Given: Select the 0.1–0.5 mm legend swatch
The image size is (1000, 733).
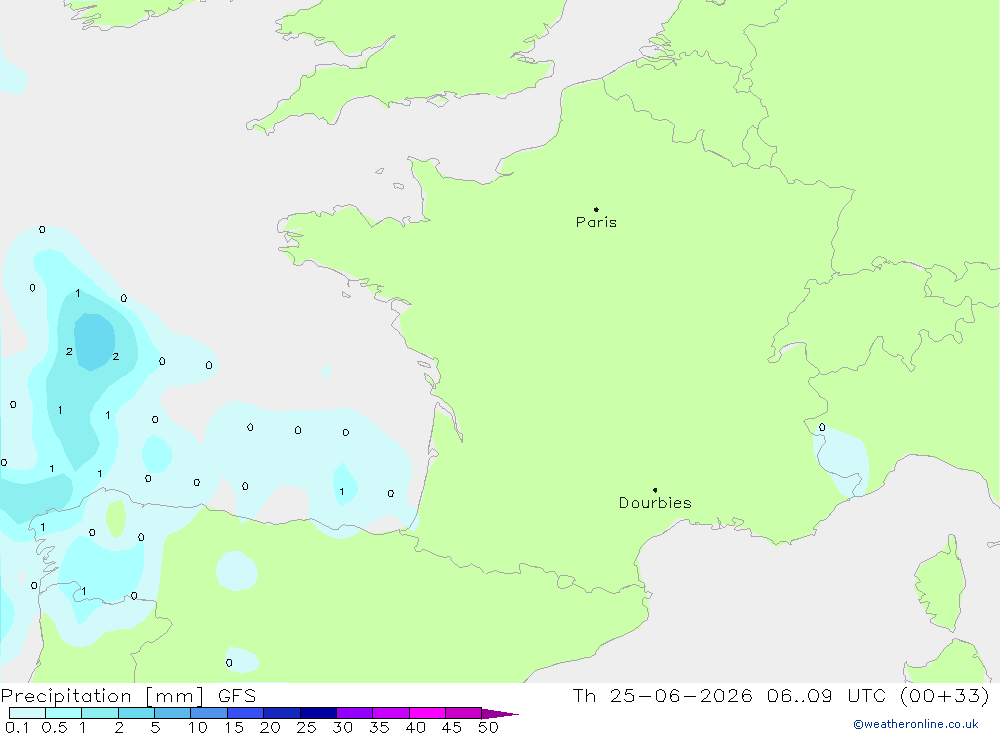Looking at the screenshot, I should click(27, 713).
